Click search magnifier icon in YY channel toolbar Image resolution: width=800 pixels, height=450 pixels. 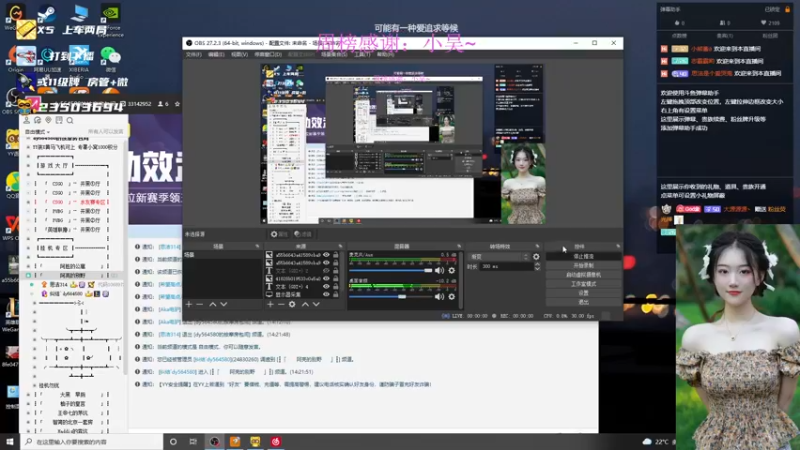coord(70,120)
